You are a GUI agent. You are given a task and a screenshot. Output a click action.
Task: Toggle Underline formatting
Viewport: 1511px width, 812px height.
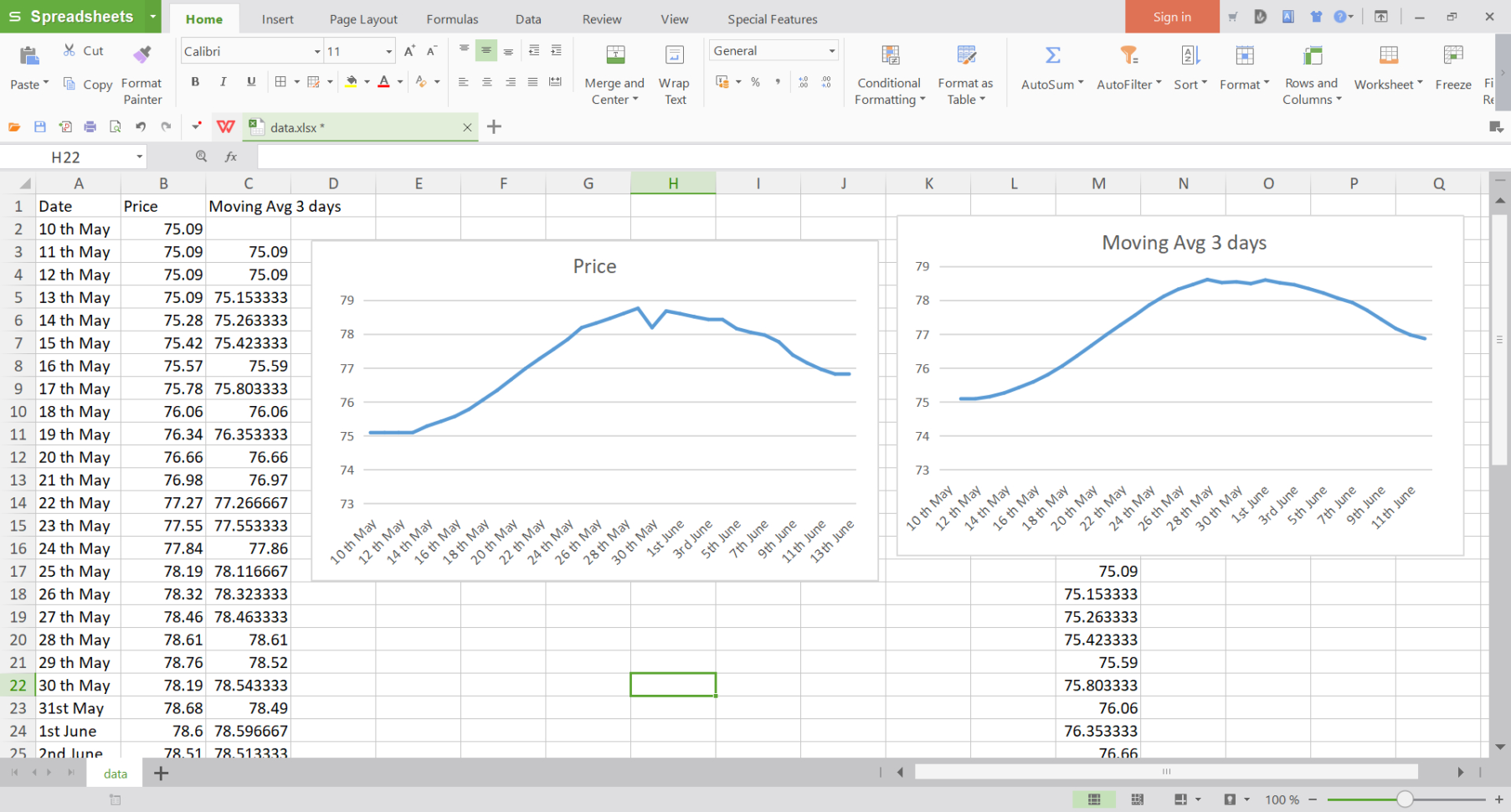(x=251, y=82)
